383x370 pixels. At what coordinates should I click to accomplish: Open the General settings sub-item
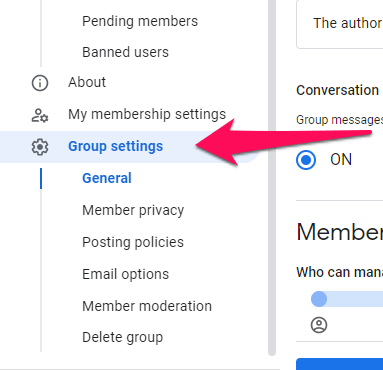[107, 178]
